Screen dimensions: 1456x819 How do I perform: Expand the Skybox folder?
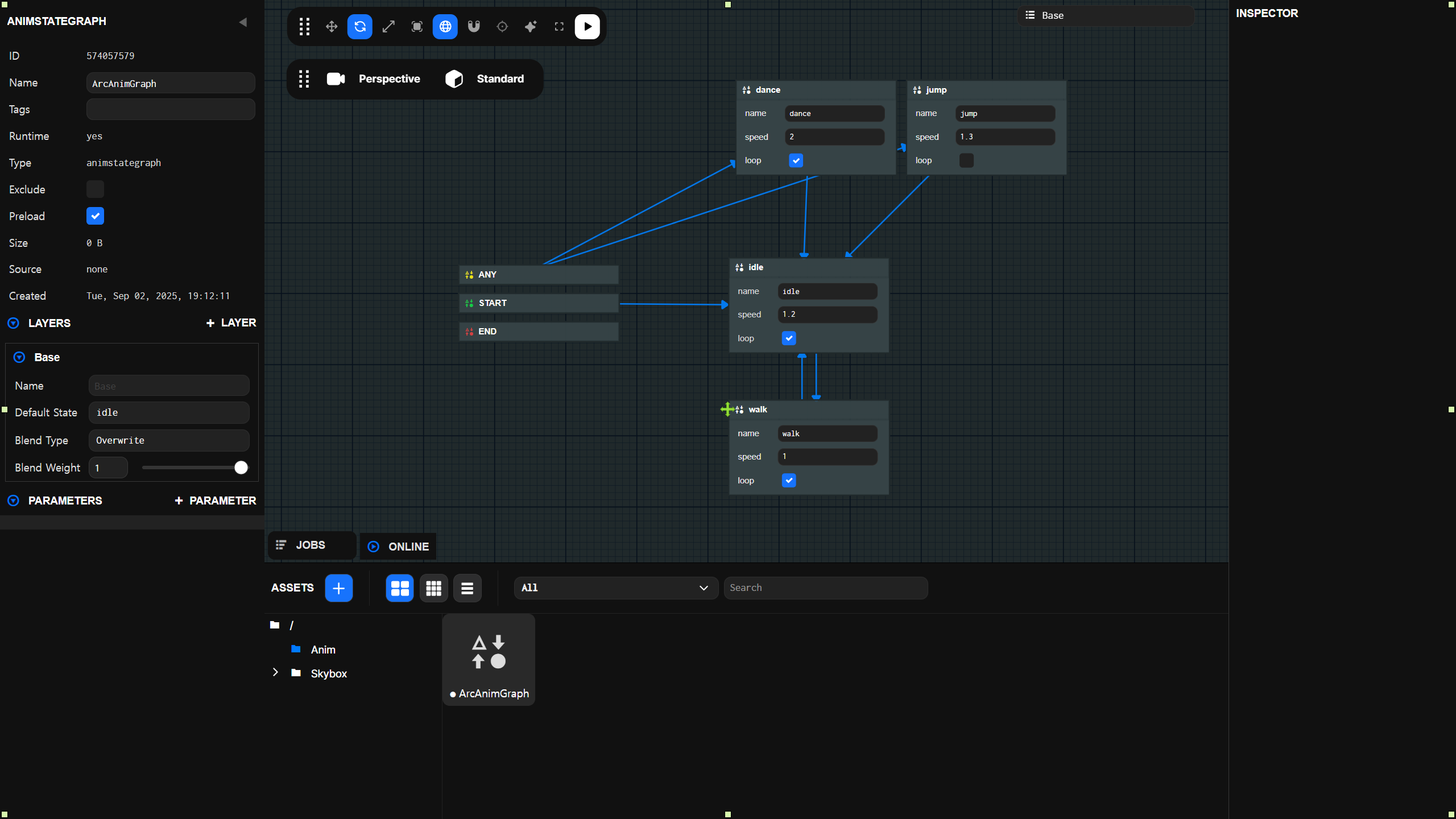(275, 672)
